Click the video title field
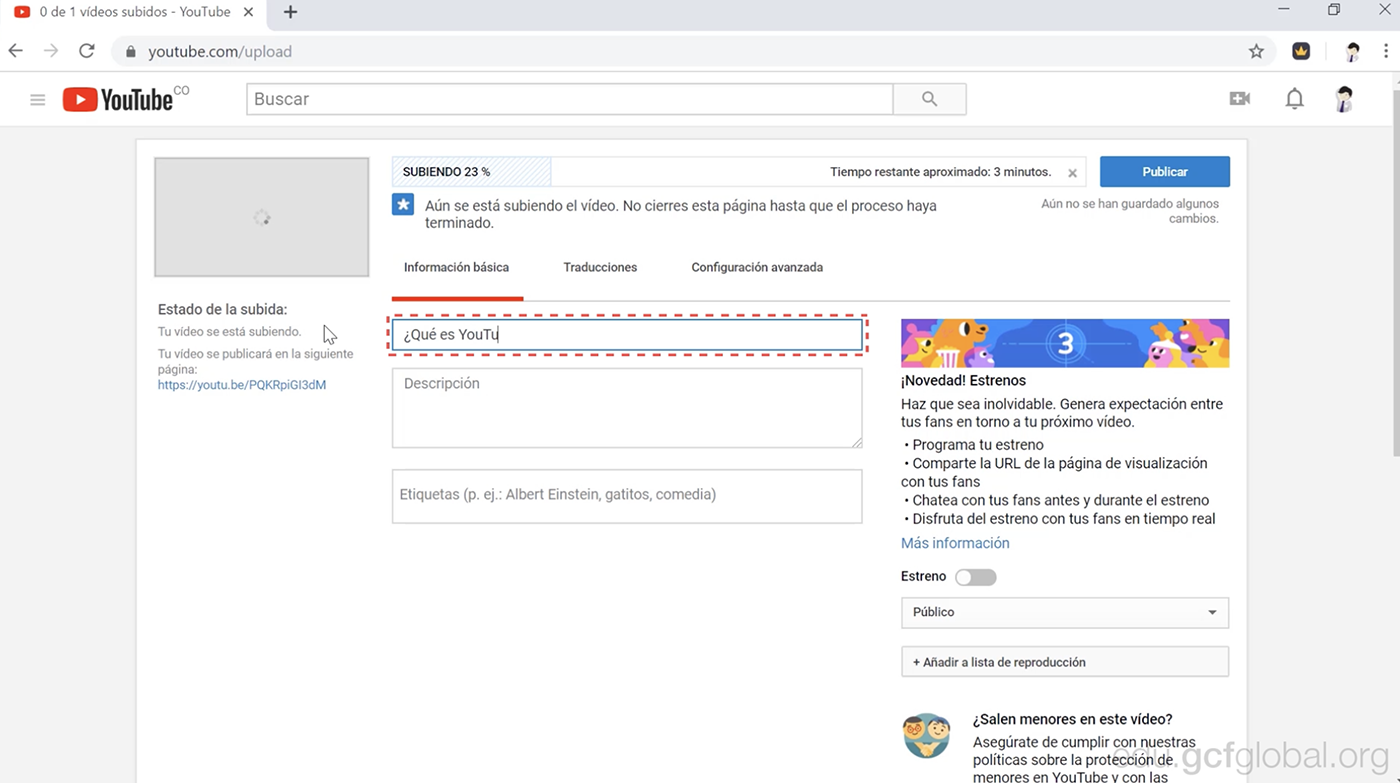This screenshot has width=1400, height=783. click(627, 335)
